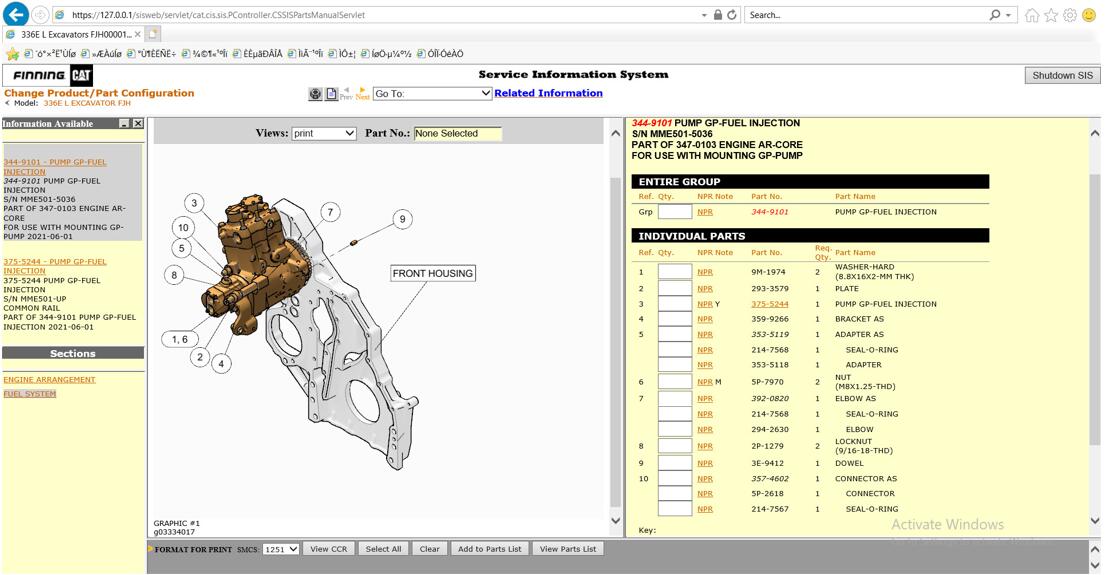Viewport: 1106px width, 575px height.
Task: Open the browser home icon
Action: point(1031,15)
